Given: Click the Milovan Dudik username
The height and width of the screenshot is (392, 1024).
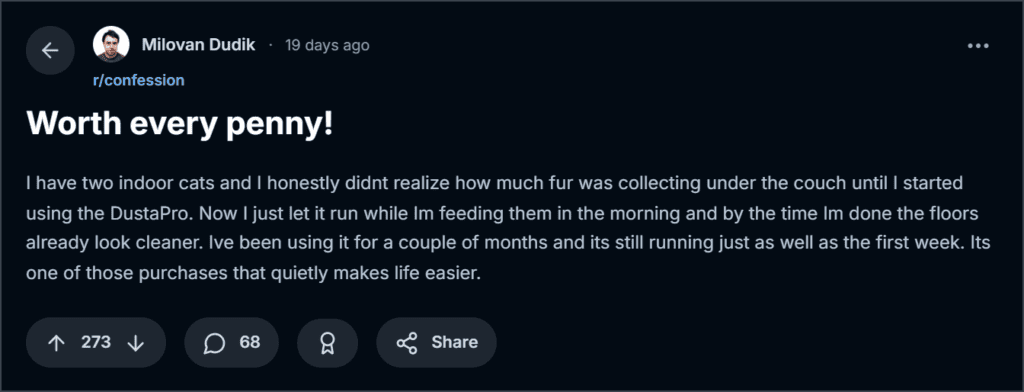Looking at the screenshot, I should pos(199,45).
